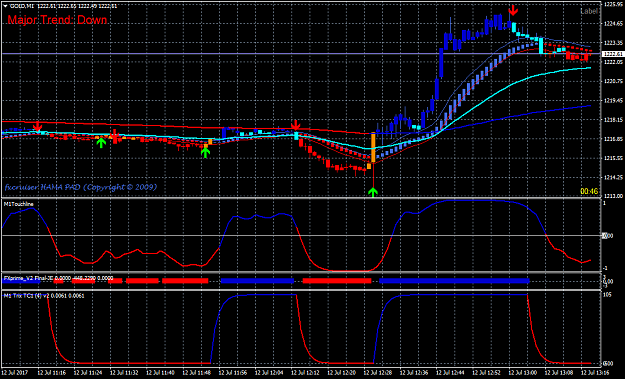Click the 1220.75 price scale value
The width and height of the screenshot is (625, 379).
tap(613, 82)
